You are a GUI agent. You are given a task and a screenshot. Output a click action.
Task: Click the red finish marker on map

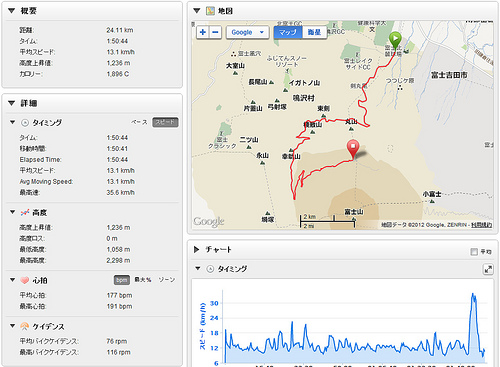click(x=353, y=148)
